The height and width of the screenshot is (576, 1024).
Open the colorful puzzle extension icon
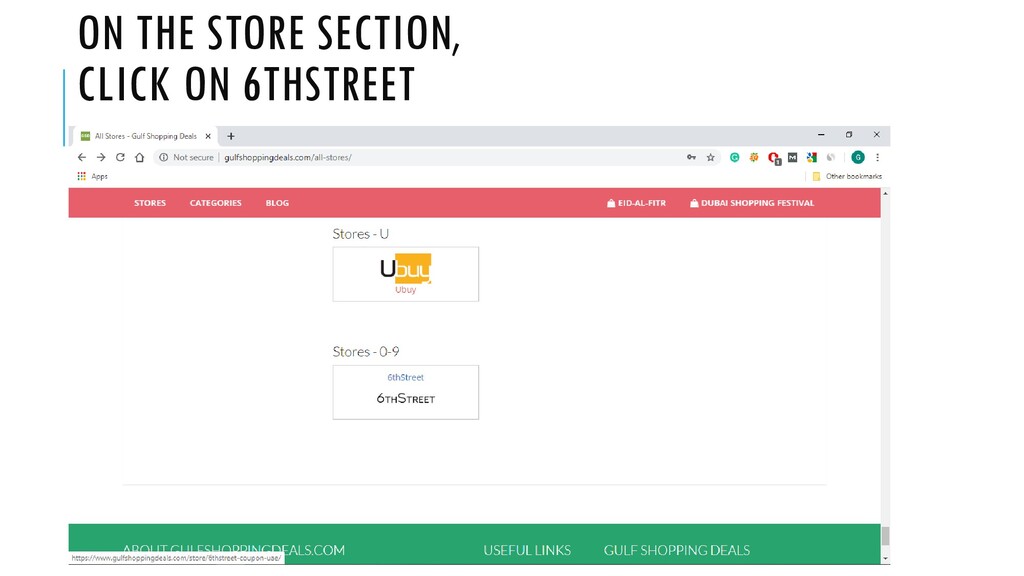pos(812,157)
